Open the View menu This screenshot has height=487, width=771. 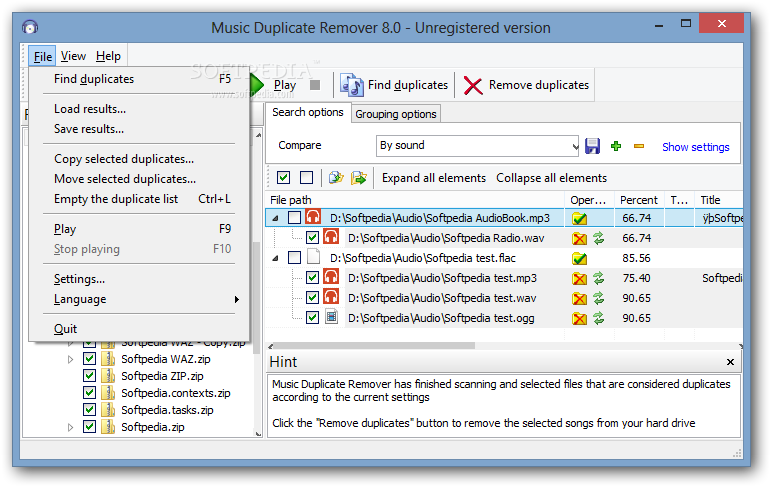73,56
